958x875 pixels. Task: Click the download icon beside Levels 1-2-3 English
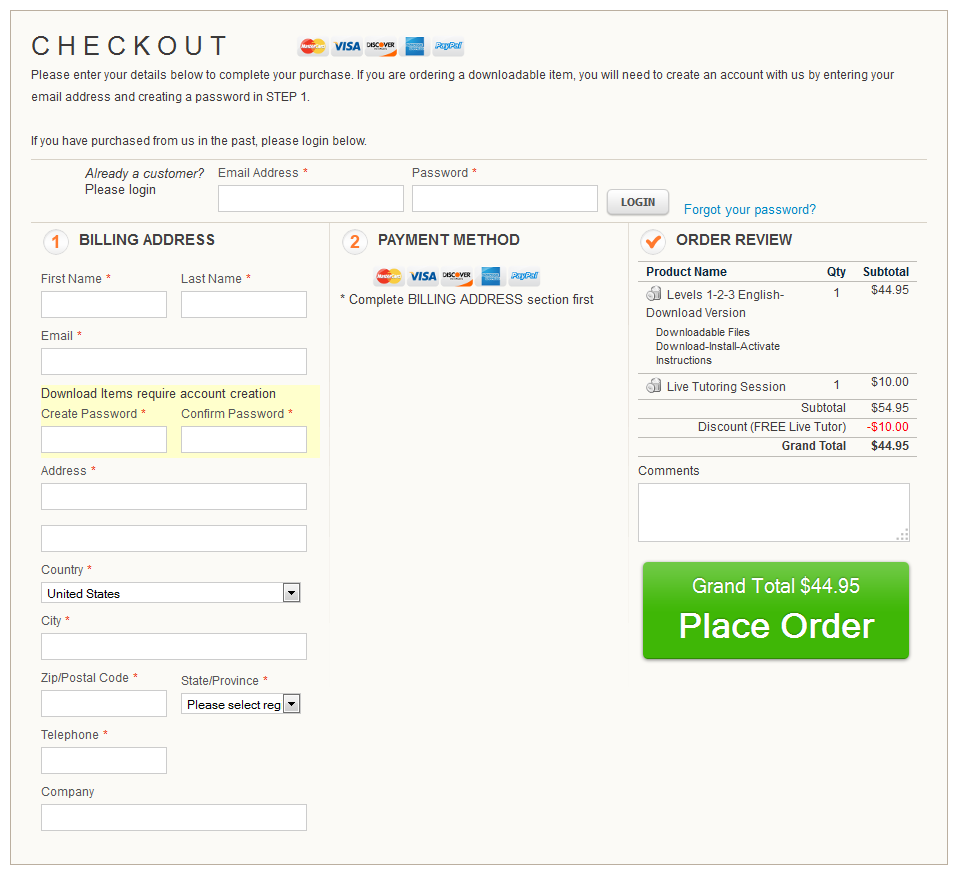pyautogui.click(x=654, y=294)
